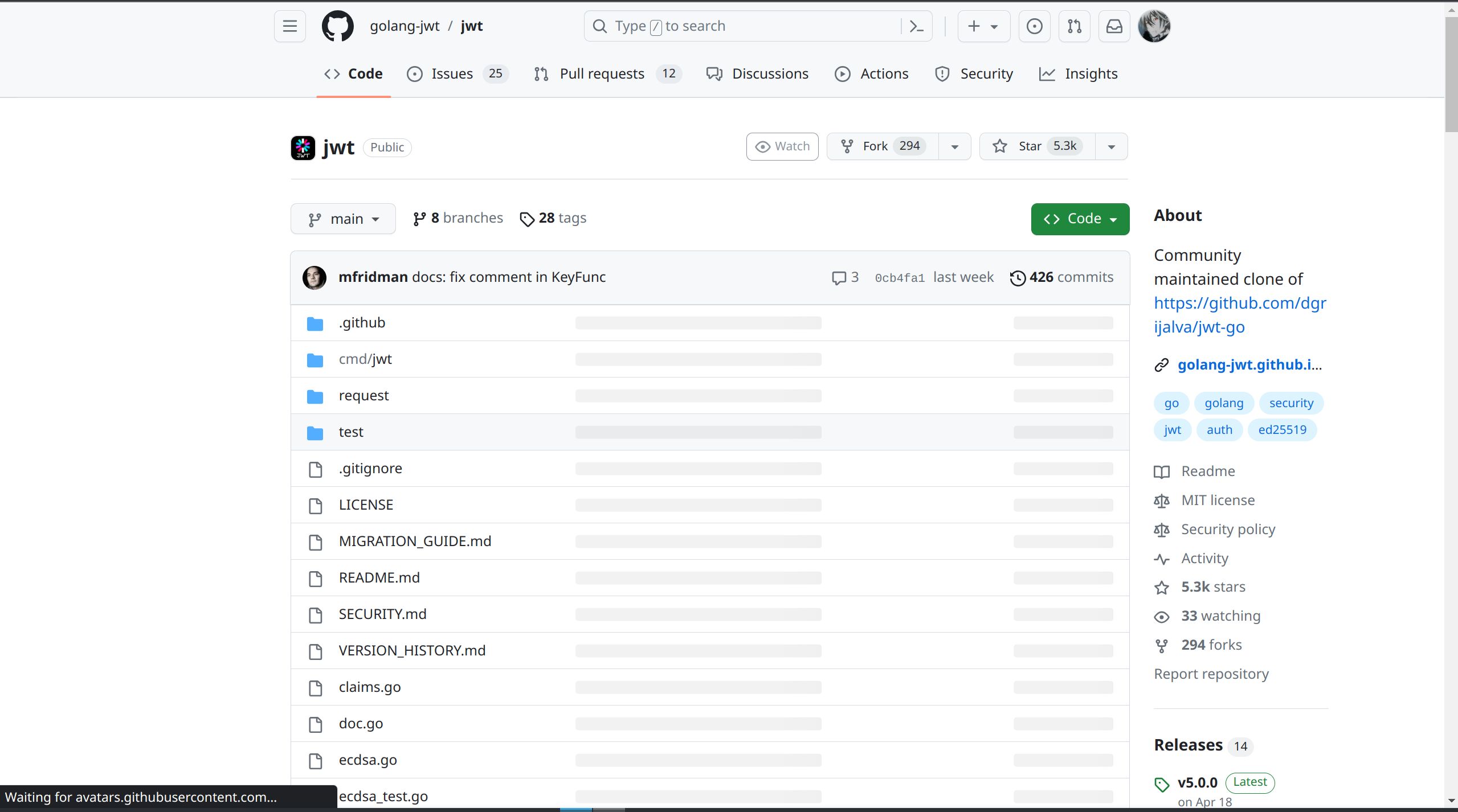Switch to the Insights tab

(x=1078, y=74)
